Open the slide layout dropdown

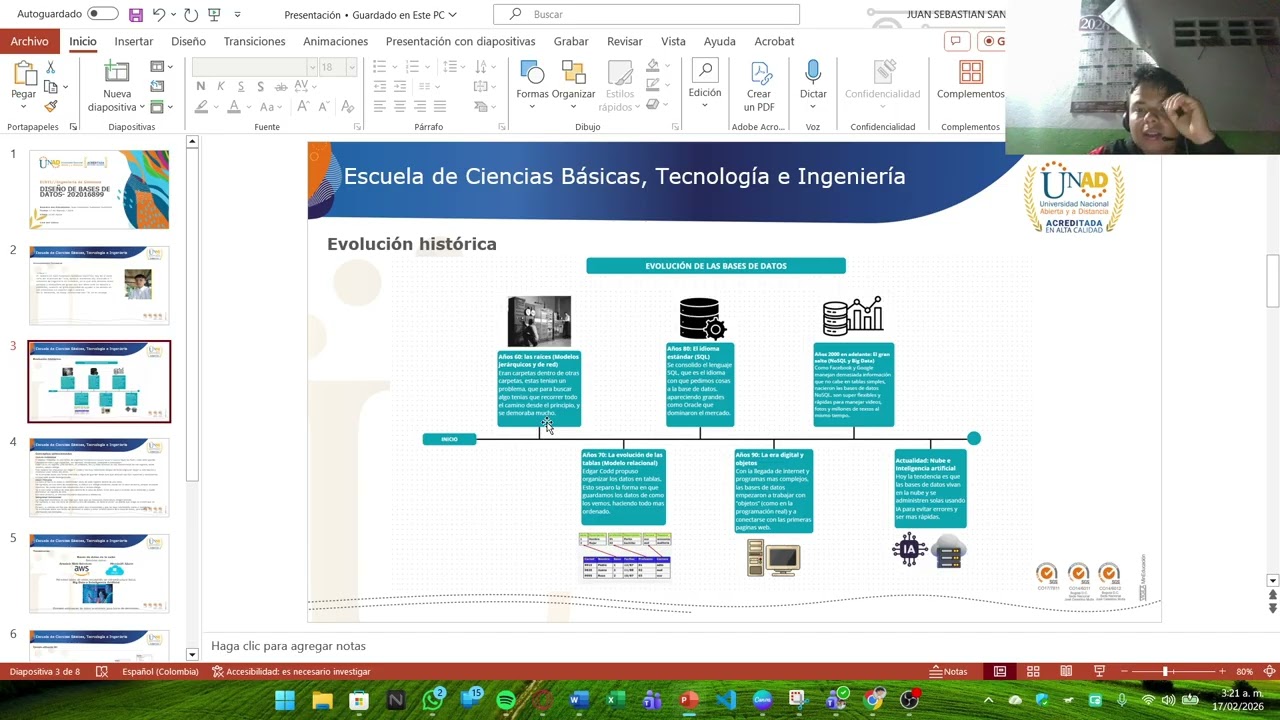pyautogui.click(x=160, y=67)
